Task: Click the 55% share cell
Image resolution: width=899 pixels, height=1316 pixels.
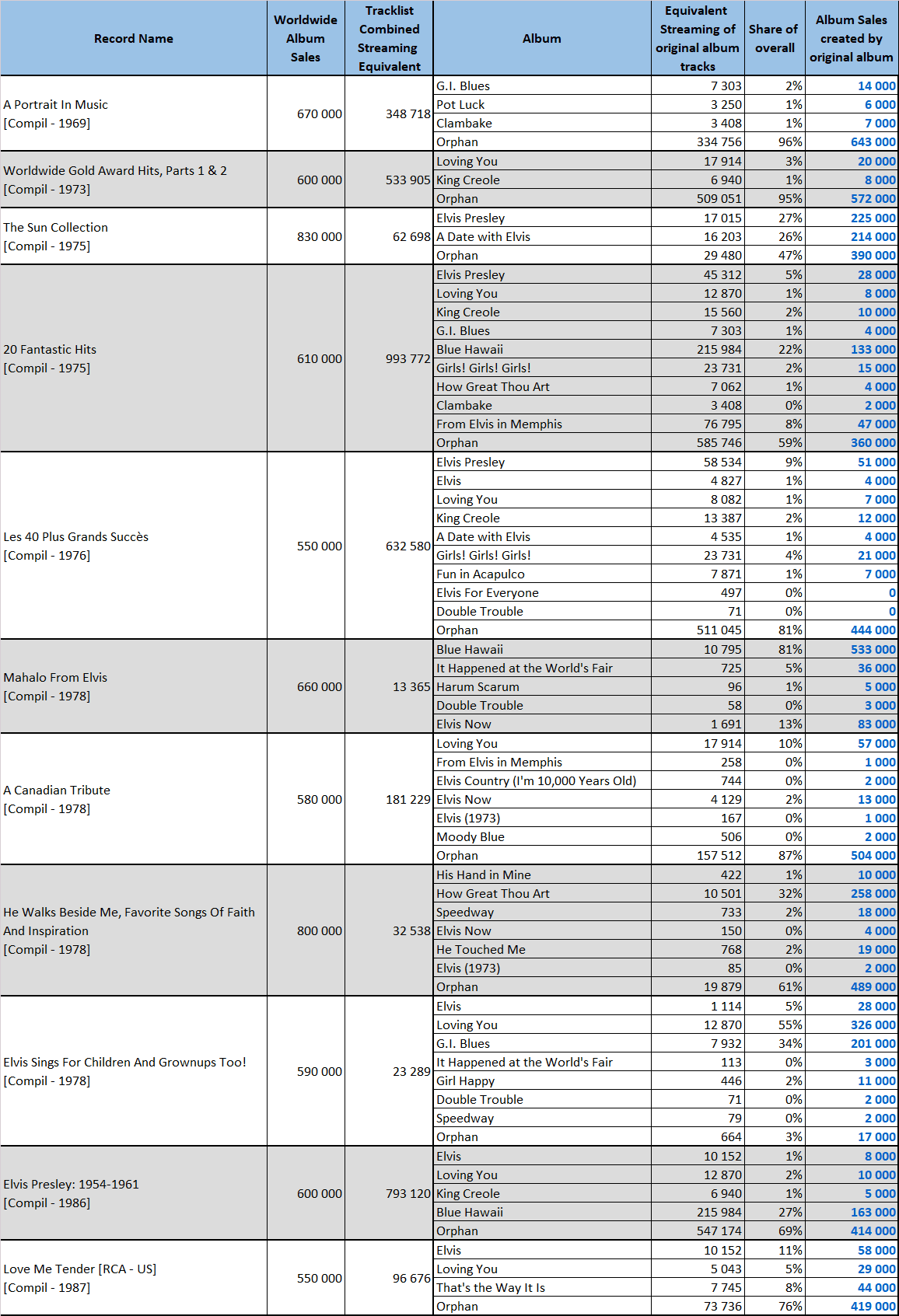Action: (x=775, y=1025)
